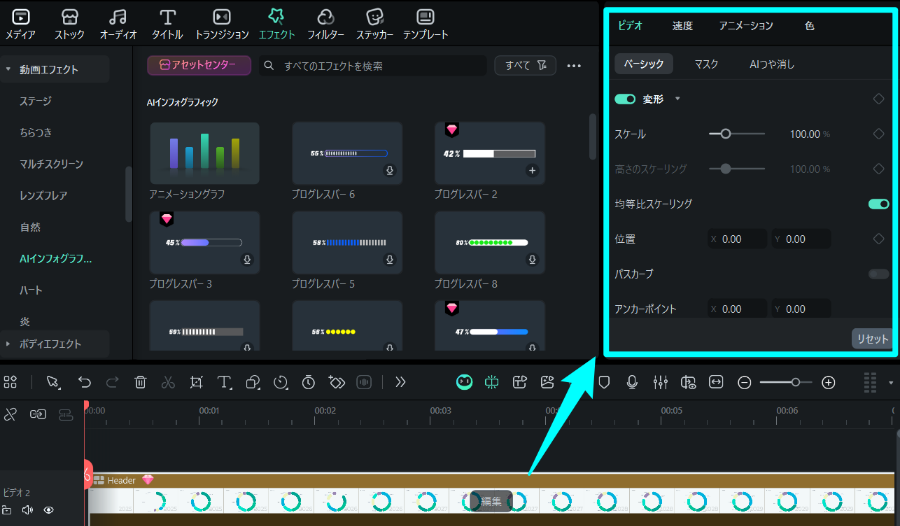Toggle the 変形 transform switch
Viewport: 900px width, 526px height.
(x=625, y=99)
